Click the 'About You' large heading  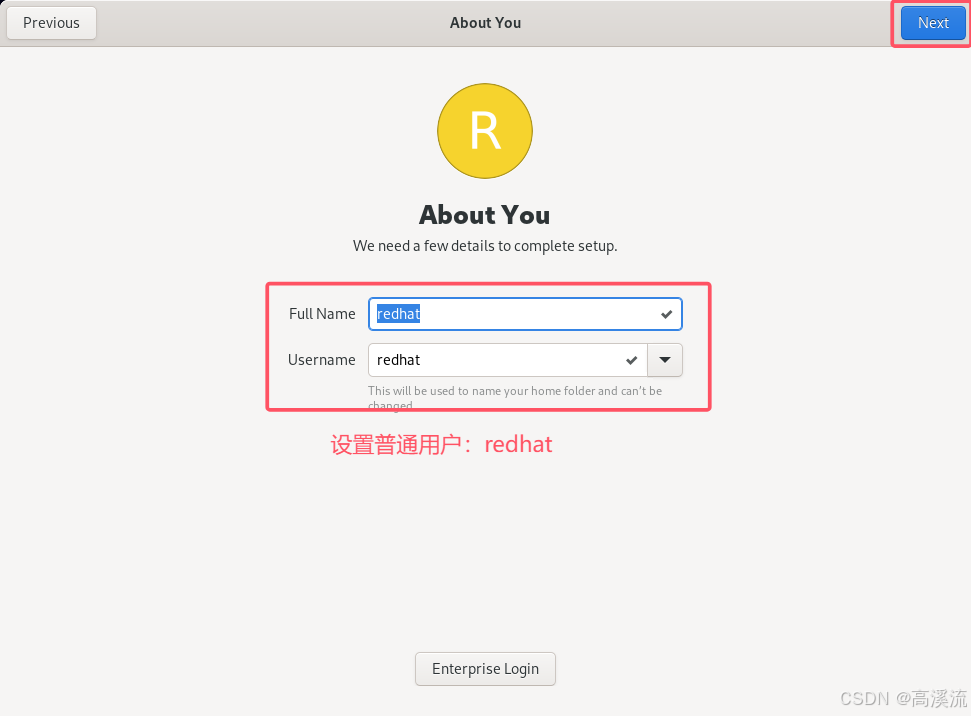(x=484, y=215)
